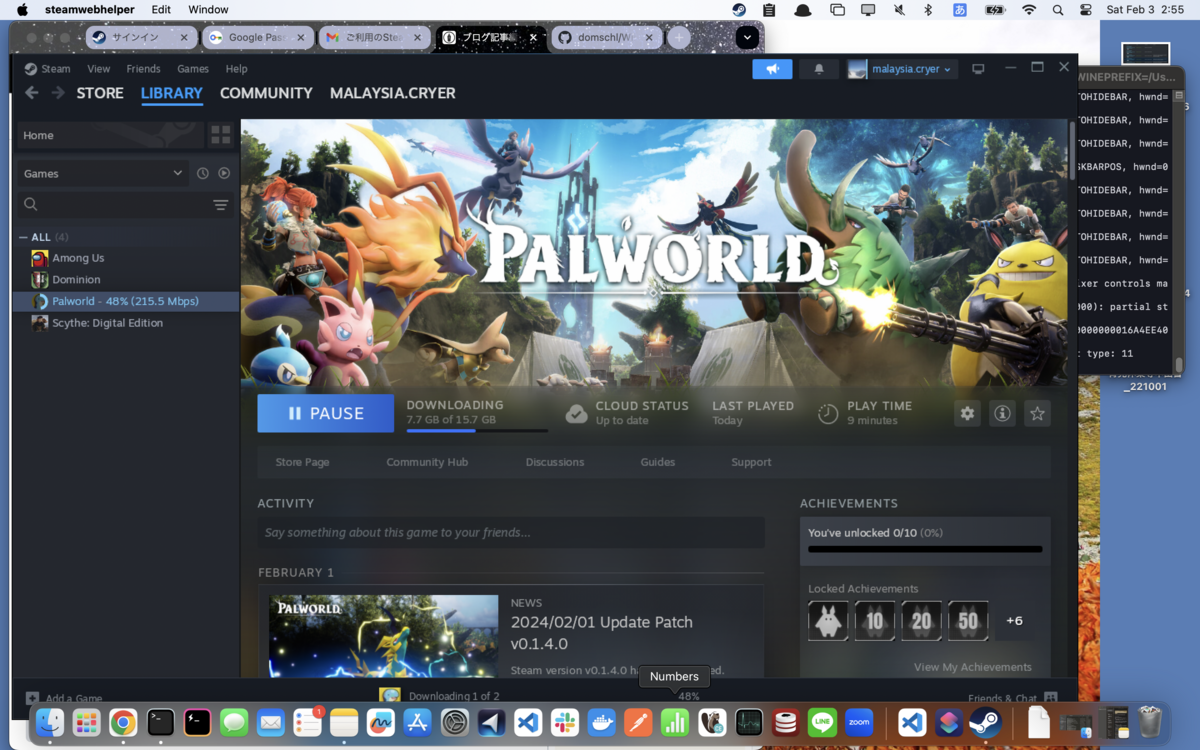The image size is (1200, 750).
Task: Click the library search field
Action: 126,204
